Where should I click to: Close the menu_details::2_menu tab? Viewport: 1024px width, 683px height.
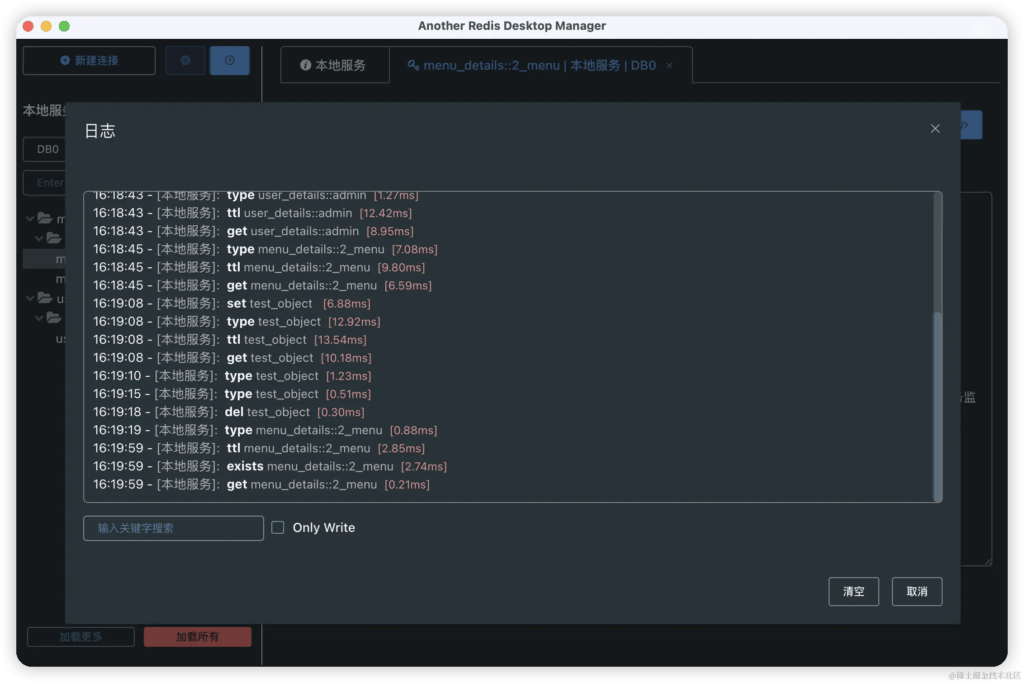(670, 66)
